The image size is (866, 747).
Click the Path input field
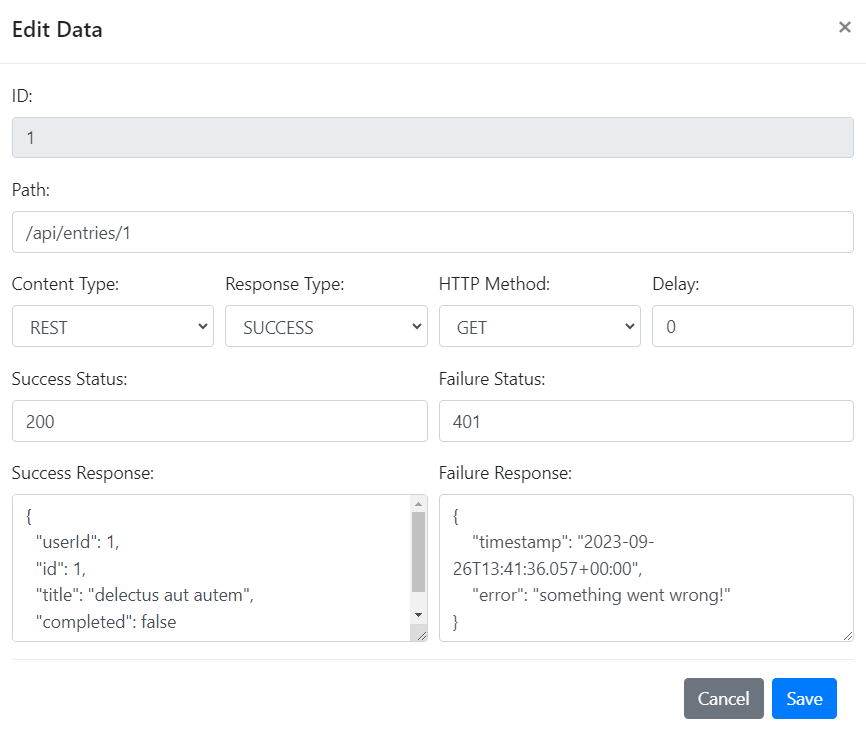[432, 231]
